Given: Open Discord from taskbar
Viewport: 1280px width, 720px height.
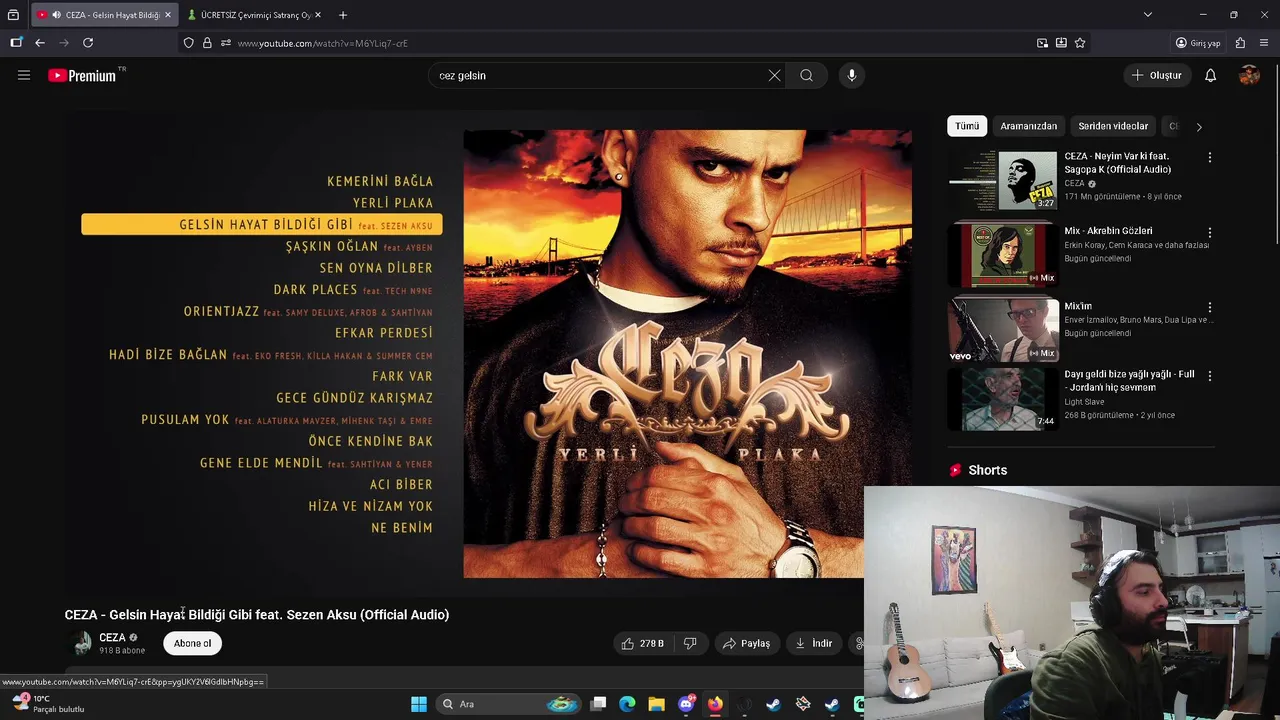Looking at the screenshot, I should [x=686, y=704].
